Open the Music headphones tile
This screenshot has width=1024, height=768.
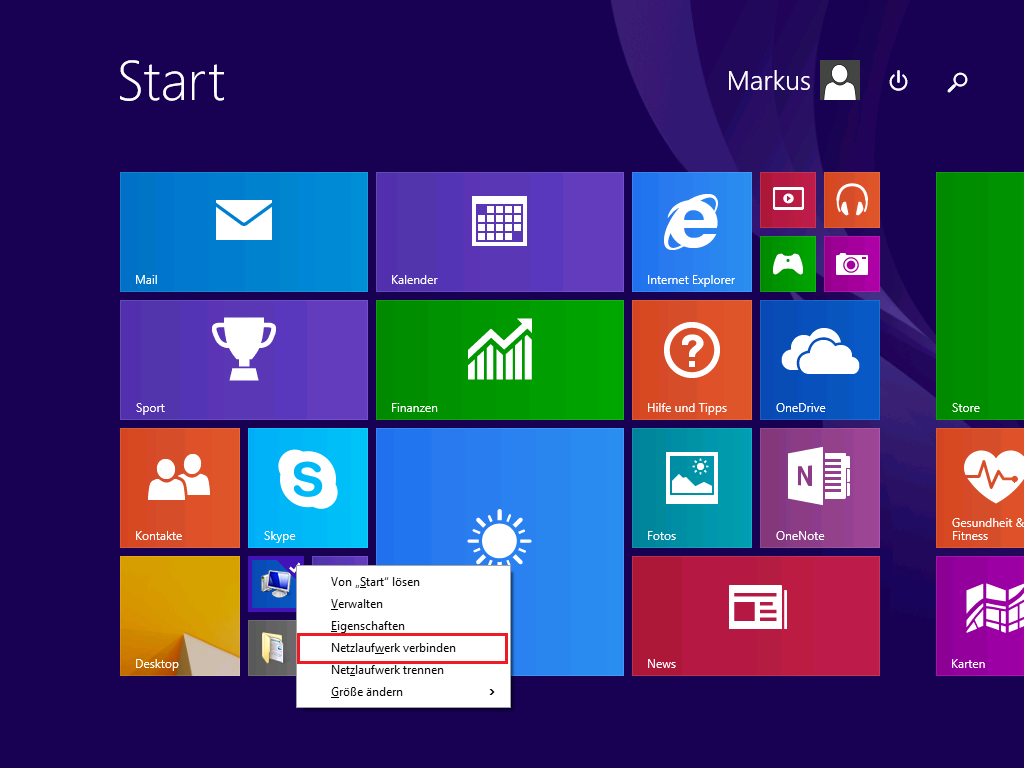click(x=852, y=200)
